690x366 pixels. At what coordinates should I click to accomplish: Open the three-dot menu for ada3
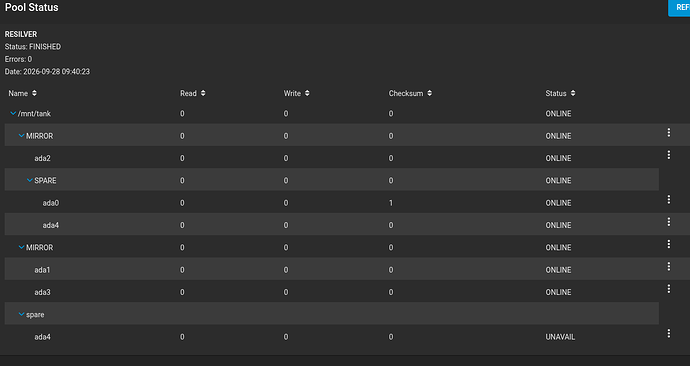click(668, 289)
